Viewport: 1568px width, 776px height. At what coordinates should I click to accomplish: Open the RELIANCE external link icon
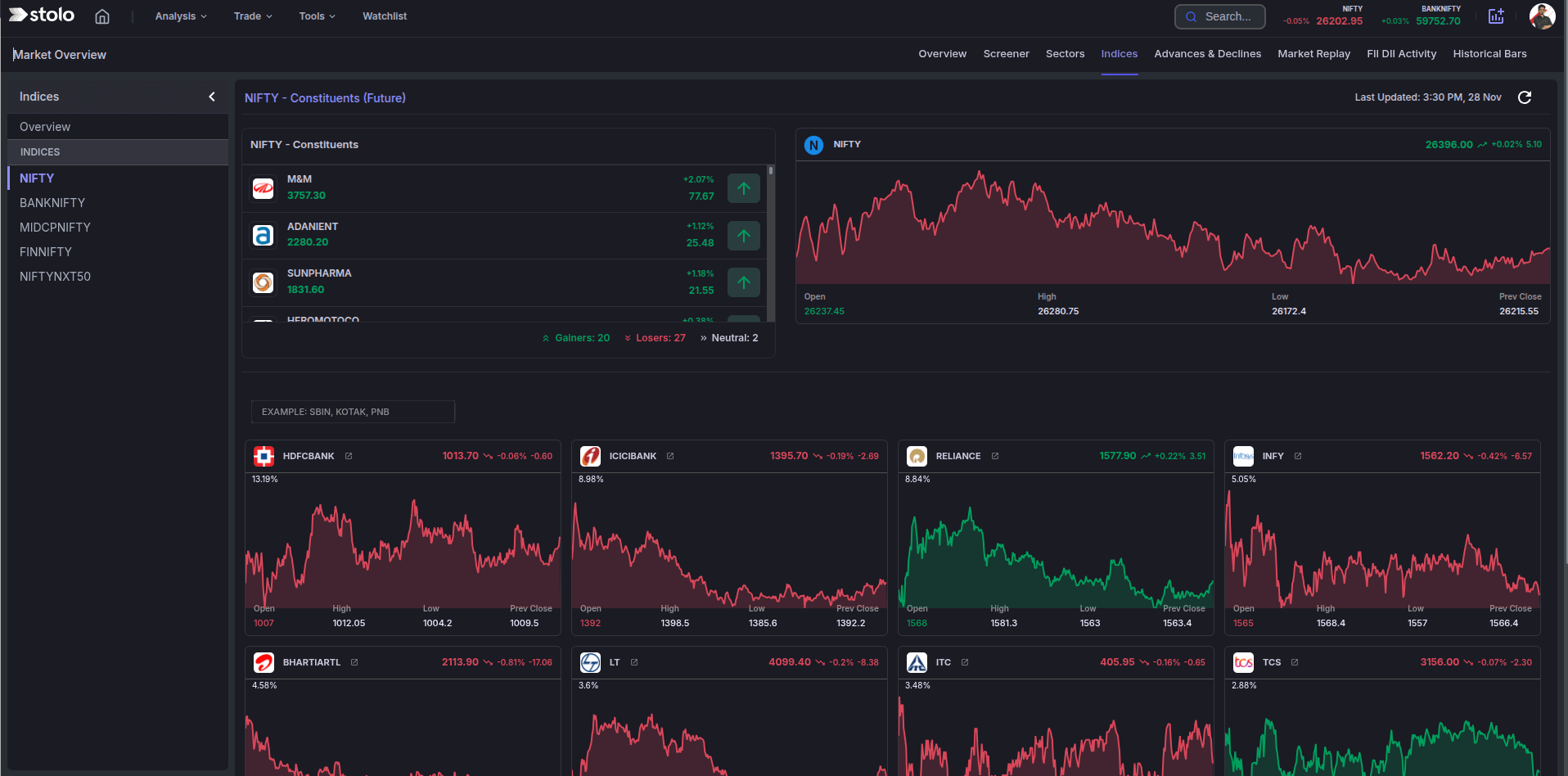click(x=994, y=456)
